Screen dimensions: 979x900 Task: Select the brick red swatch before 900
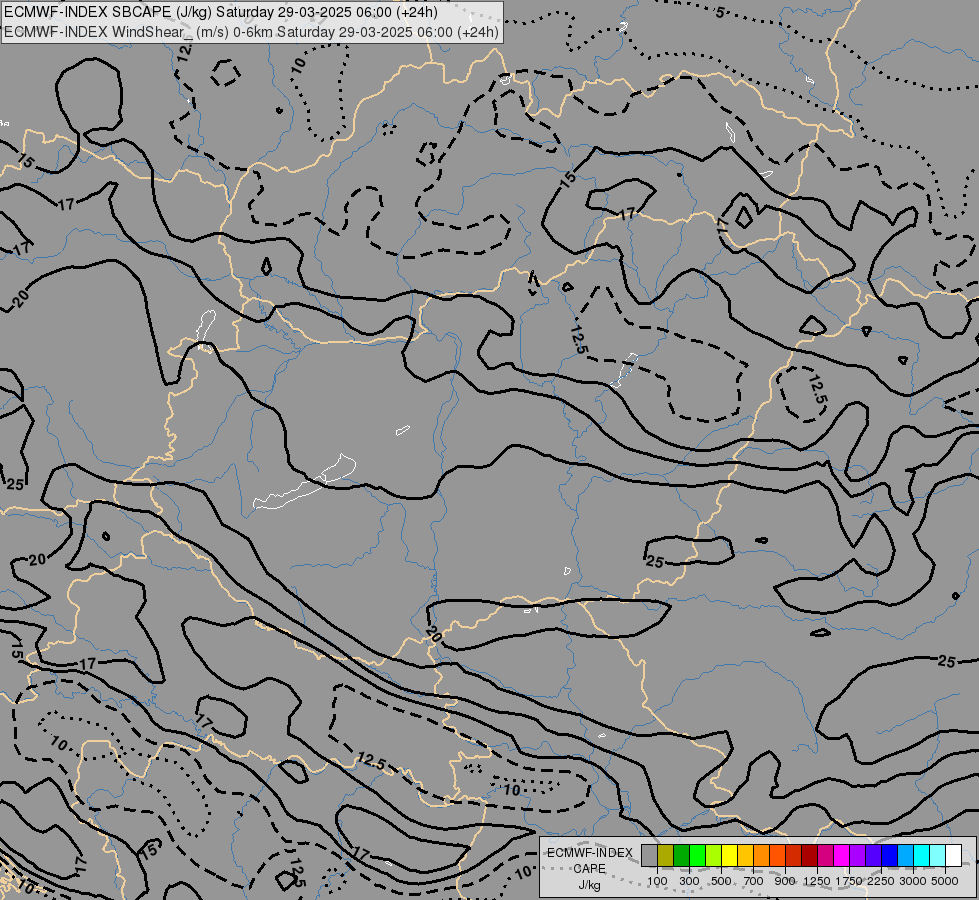coord(794,855)
